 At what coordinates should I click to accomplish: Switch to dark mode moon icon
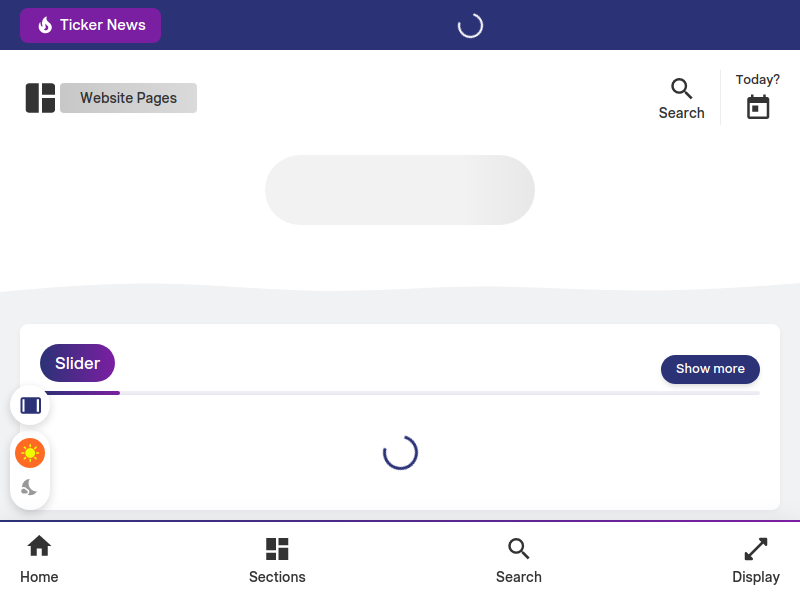29,487
